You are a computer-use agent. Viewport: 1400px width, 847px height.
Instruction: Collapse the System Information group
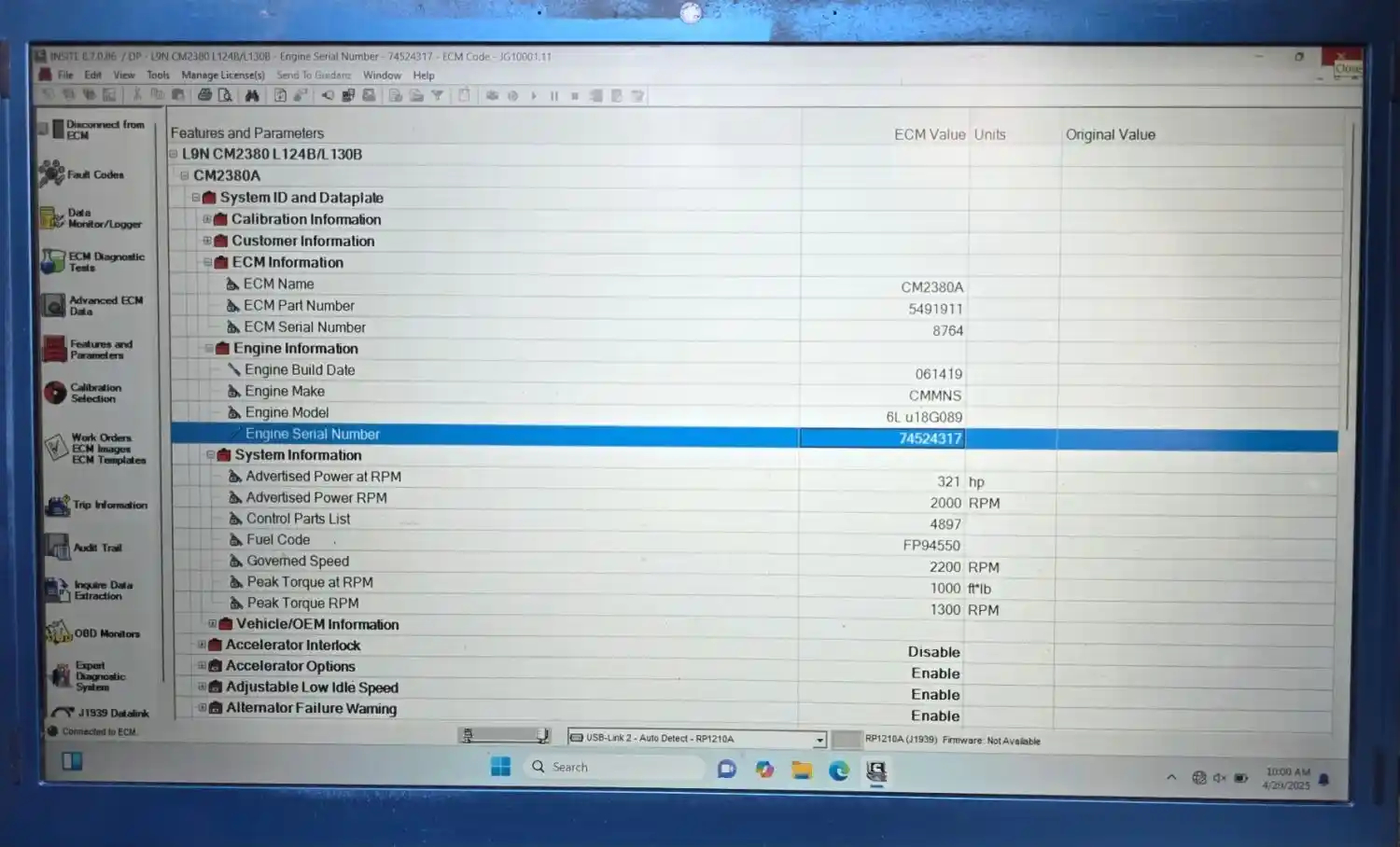pyautogui.click(x=210, y=455)
